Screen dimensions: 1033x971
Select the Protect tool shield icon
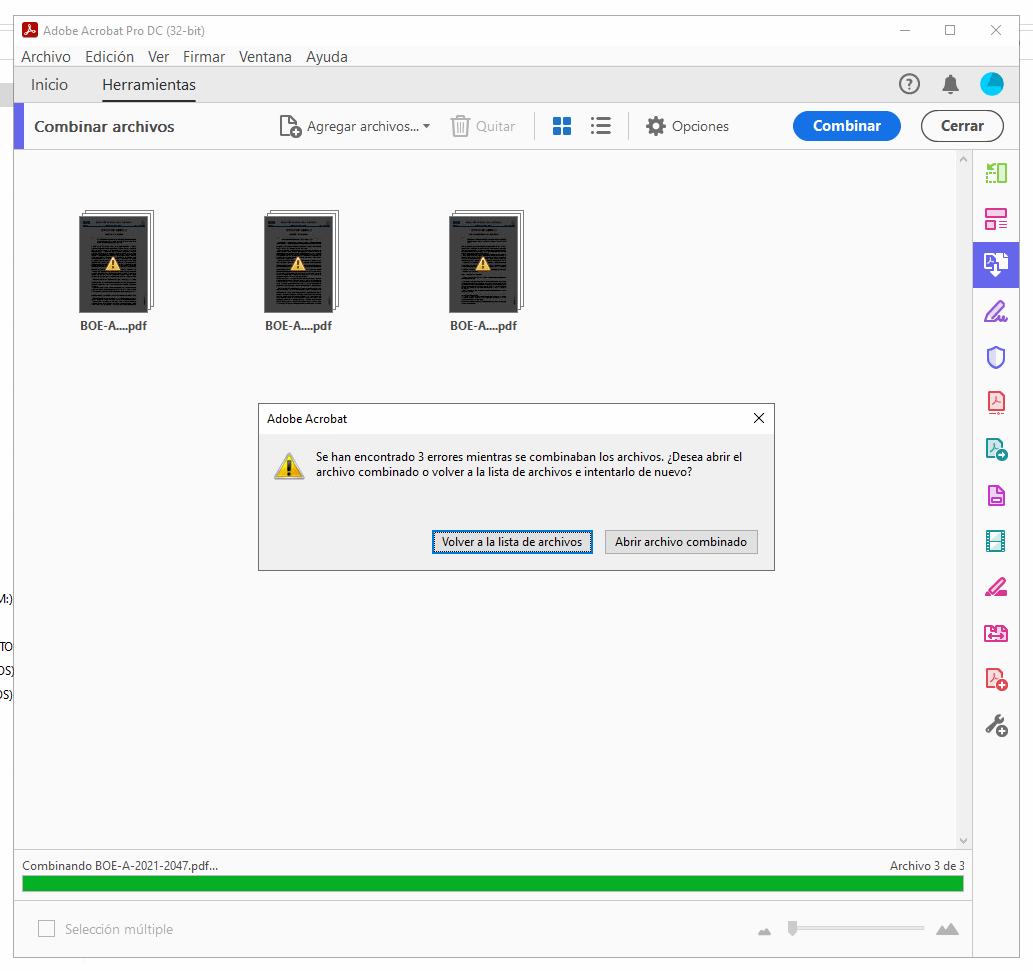click(996, 357)
